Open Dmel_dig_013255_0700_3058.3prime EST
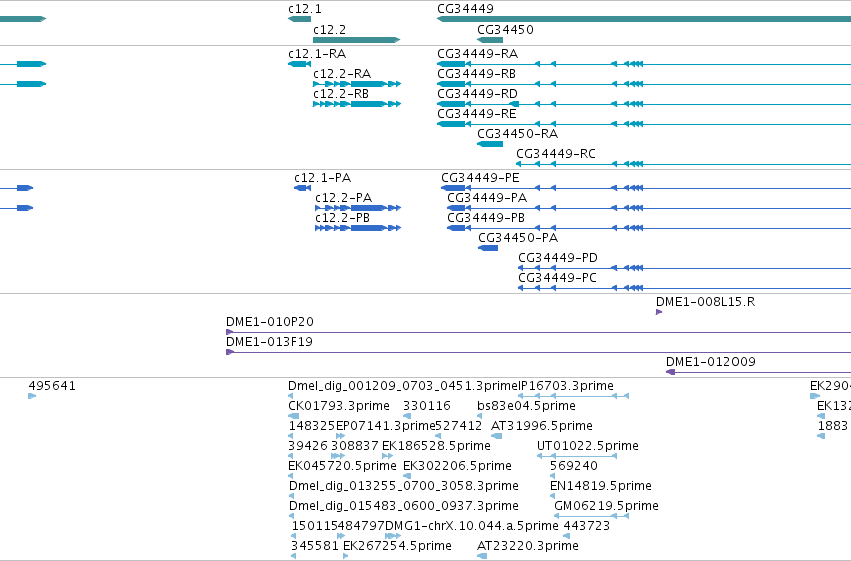851x561 pixels. point(404,487)
